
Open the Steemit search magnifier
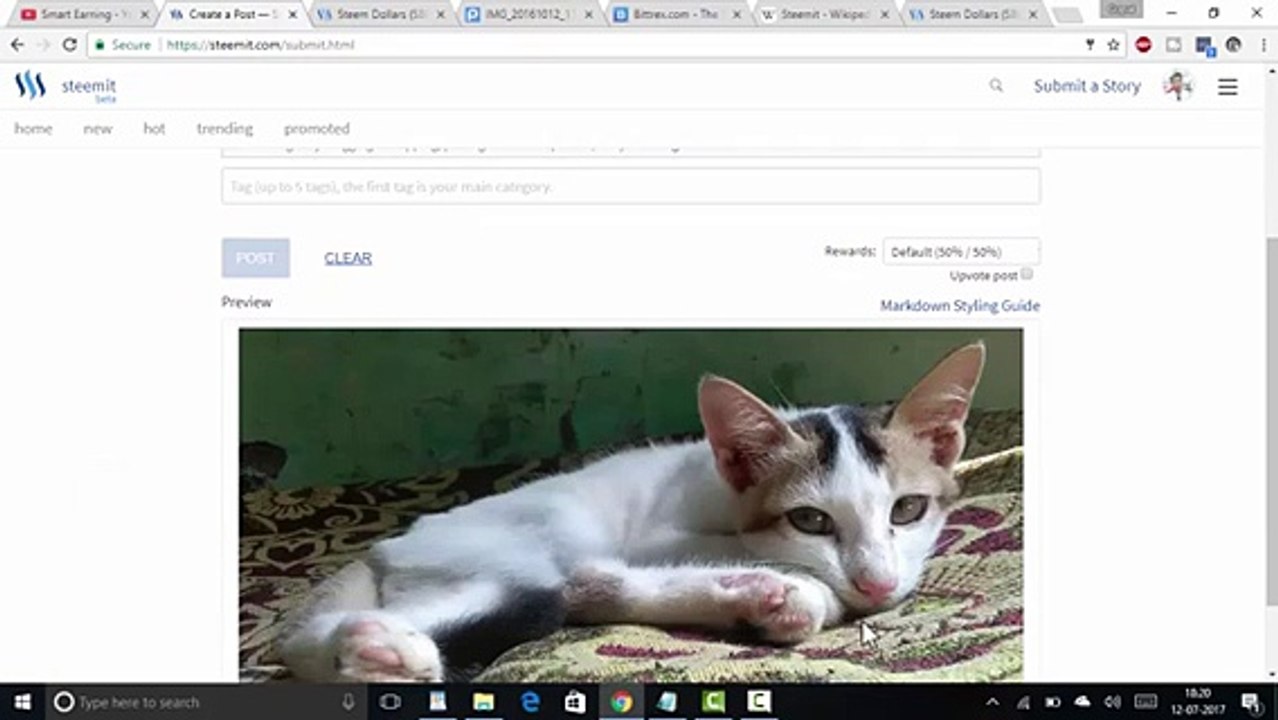click(x=996, y=86)
